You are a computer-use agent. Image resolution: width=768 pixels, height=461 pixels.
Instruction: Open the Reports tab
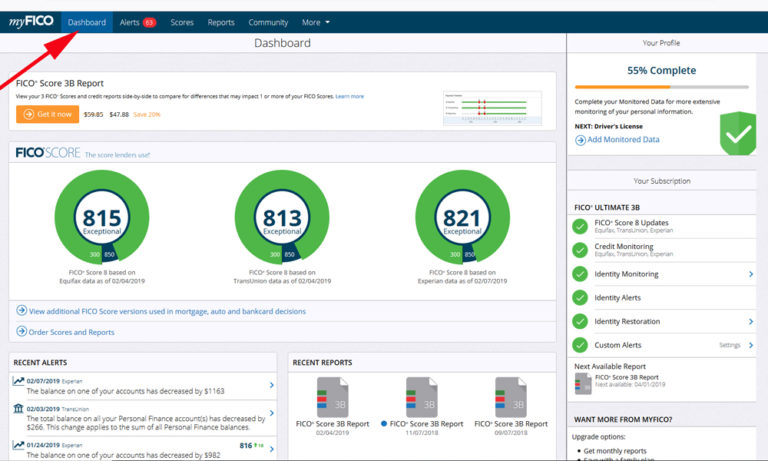[x=221, y=22]
